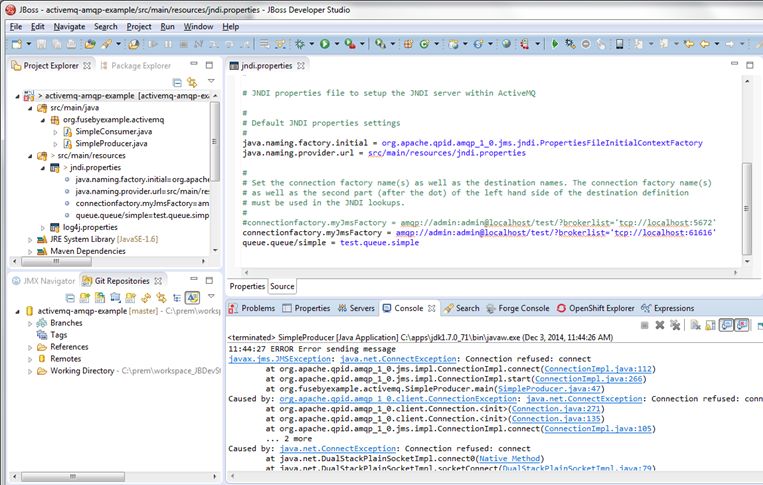The height and width of the screenshot is (485, 763).
Task: Open the Forge Console tab
Action: (518, 308)
